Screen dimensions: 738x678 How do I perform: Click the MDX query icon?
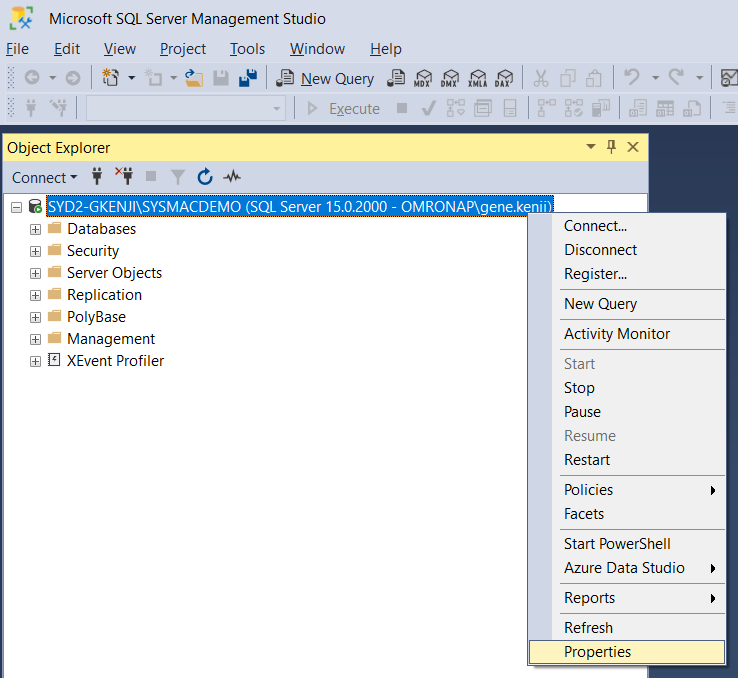(x=423, y=78)
